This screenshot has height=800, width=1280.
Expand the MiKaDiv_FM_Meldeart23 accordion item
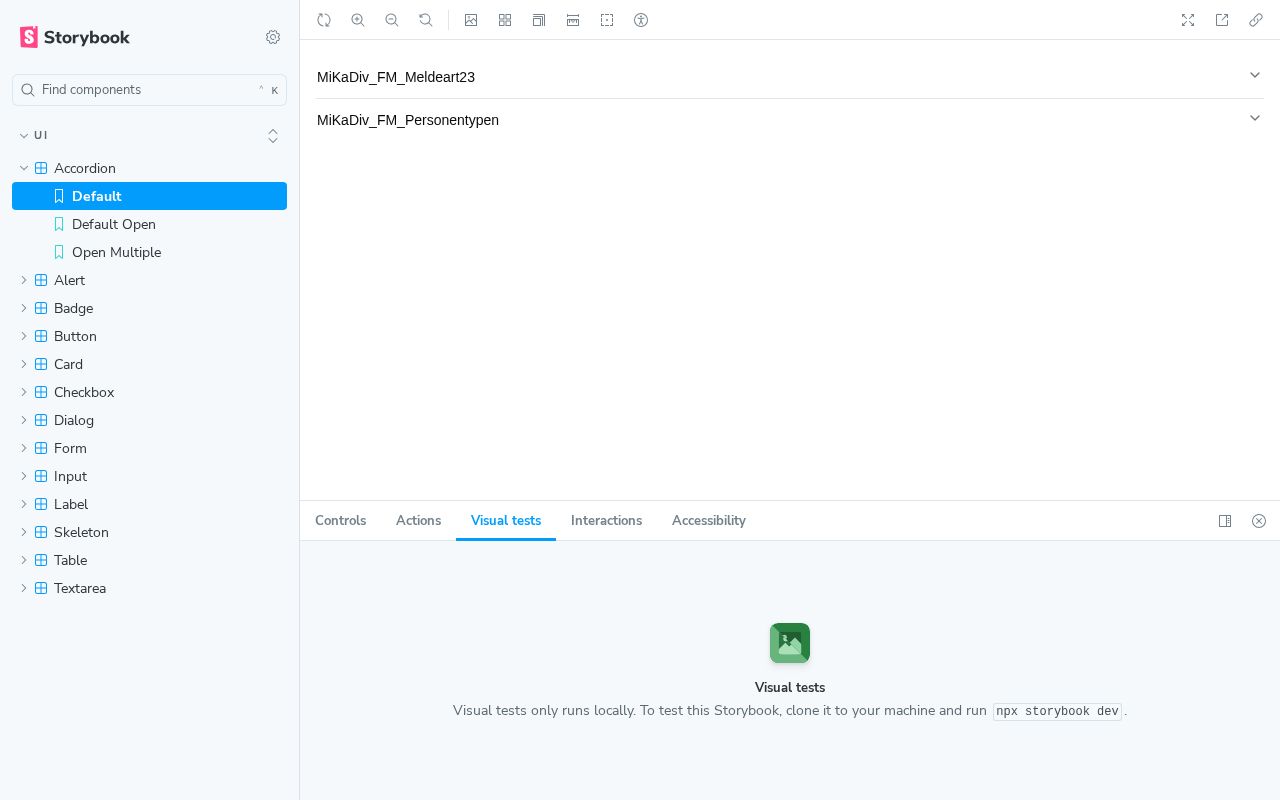point(790,77)
